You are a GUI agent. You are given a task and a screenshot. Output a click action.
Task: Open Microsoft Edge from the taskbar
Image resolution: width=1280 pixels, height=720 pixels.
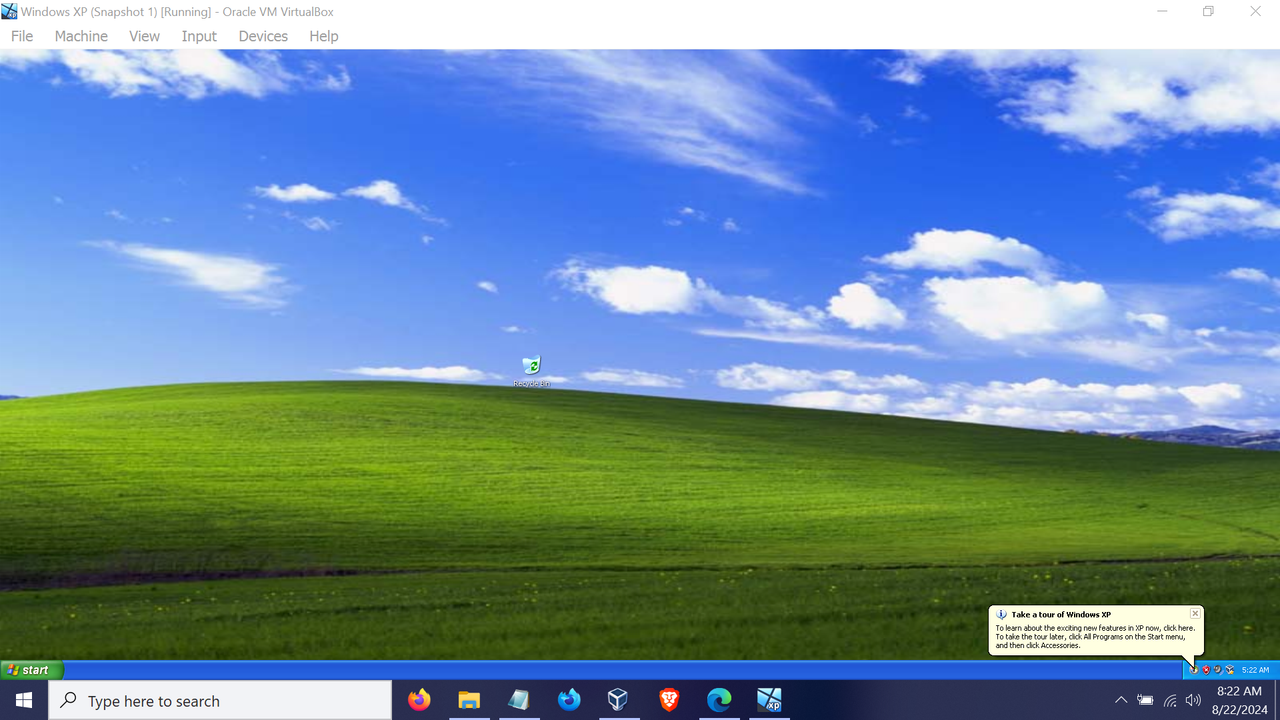coord(718,699)
